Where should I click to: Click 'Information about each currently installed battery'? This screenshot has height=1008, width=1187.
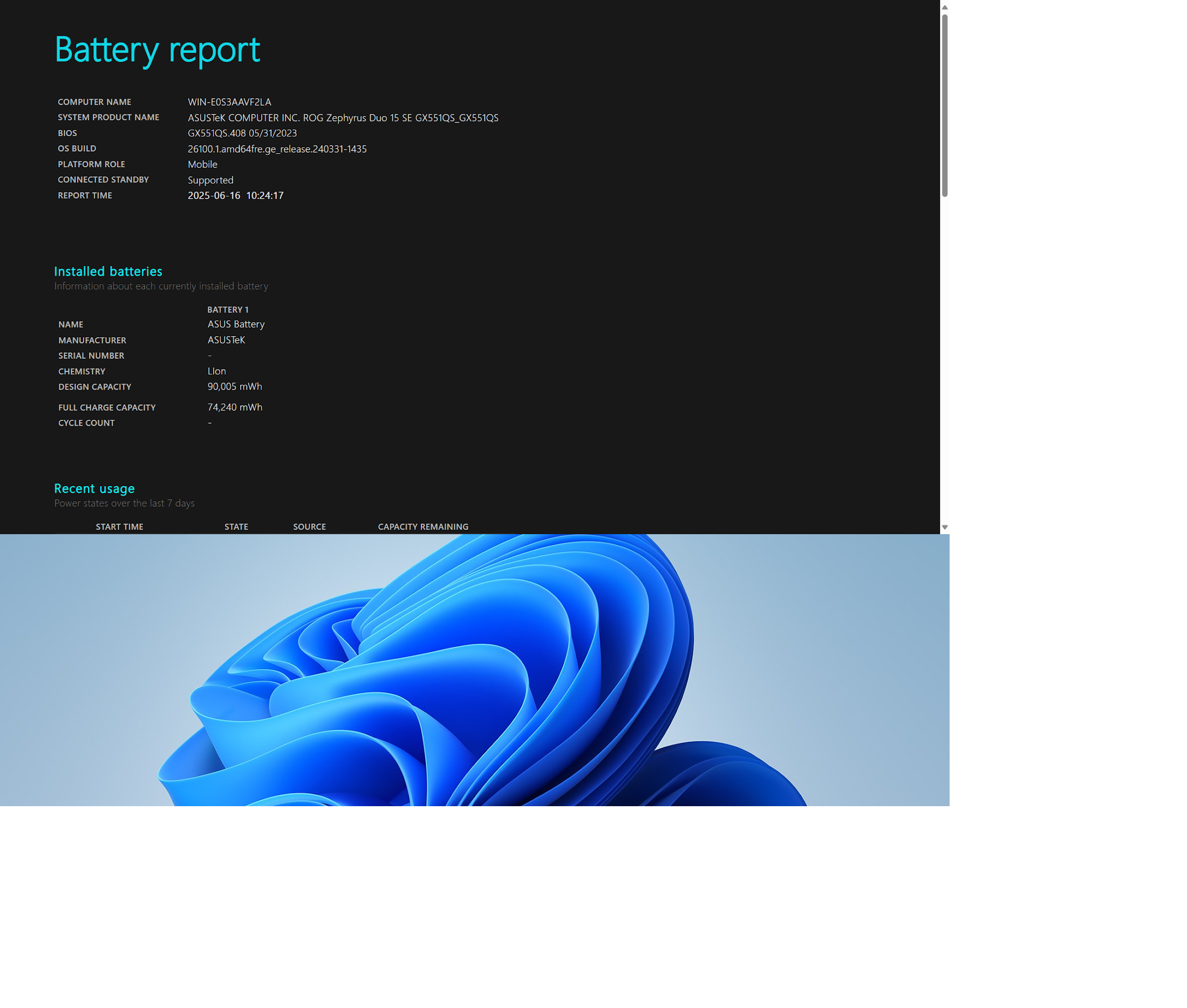tap(161, 287)
